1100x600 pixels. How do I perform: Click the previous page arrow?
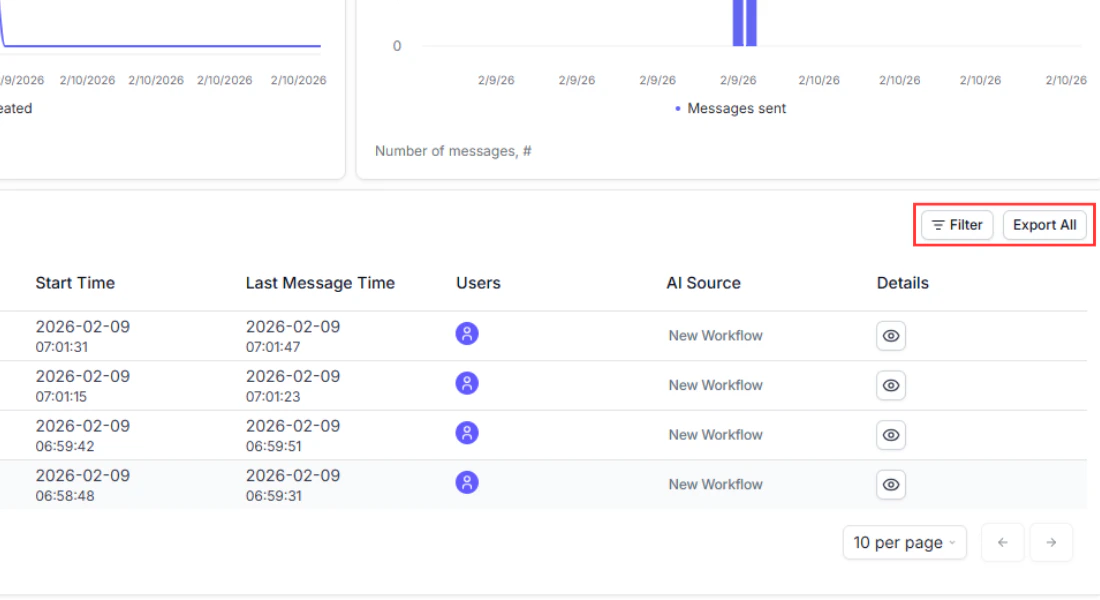1002,542
